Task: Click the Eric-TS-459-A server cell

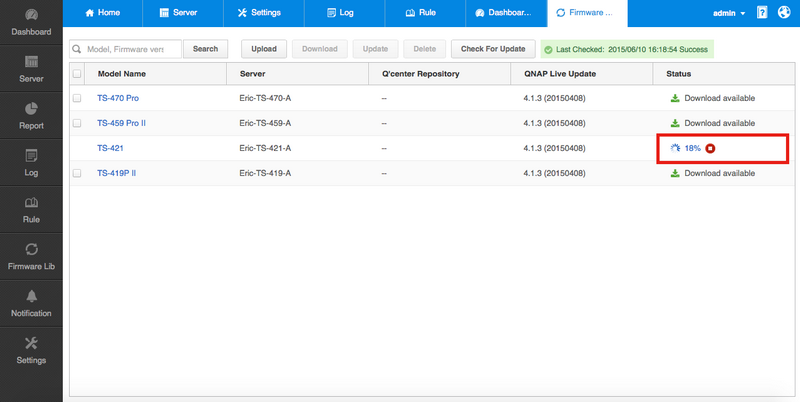Action: click(265, 123)
